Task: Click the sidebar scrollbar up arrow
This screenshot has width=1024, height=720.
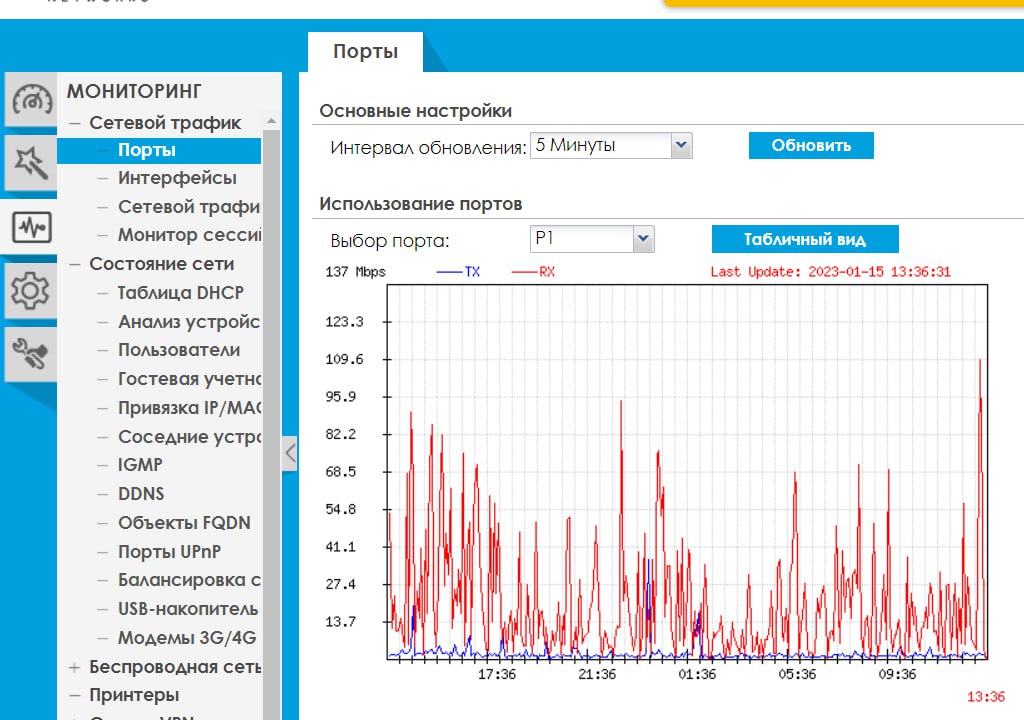Action: [x=270, y=120]
